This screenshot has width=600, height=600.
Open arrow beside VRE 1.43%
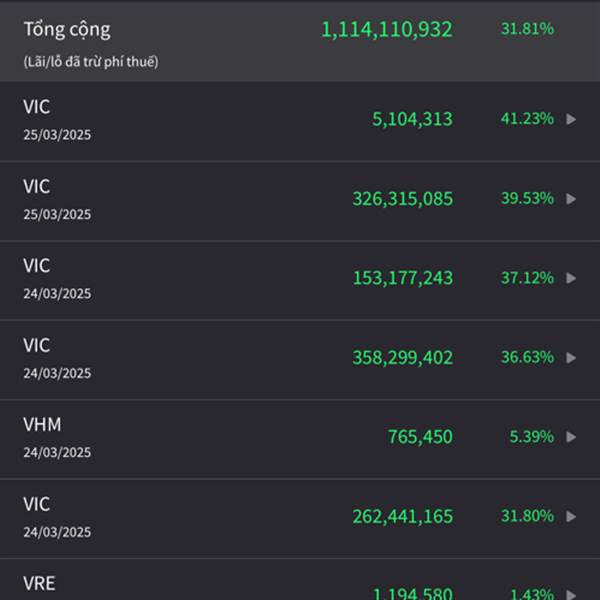(571, 595)
